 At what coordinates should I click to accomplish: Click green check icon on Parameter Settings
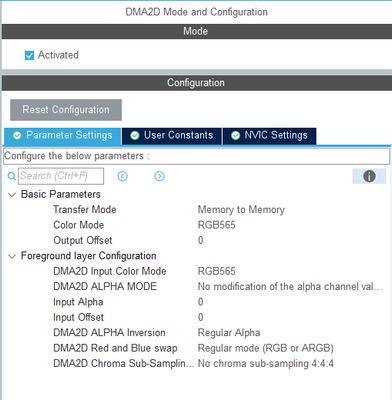17,135
